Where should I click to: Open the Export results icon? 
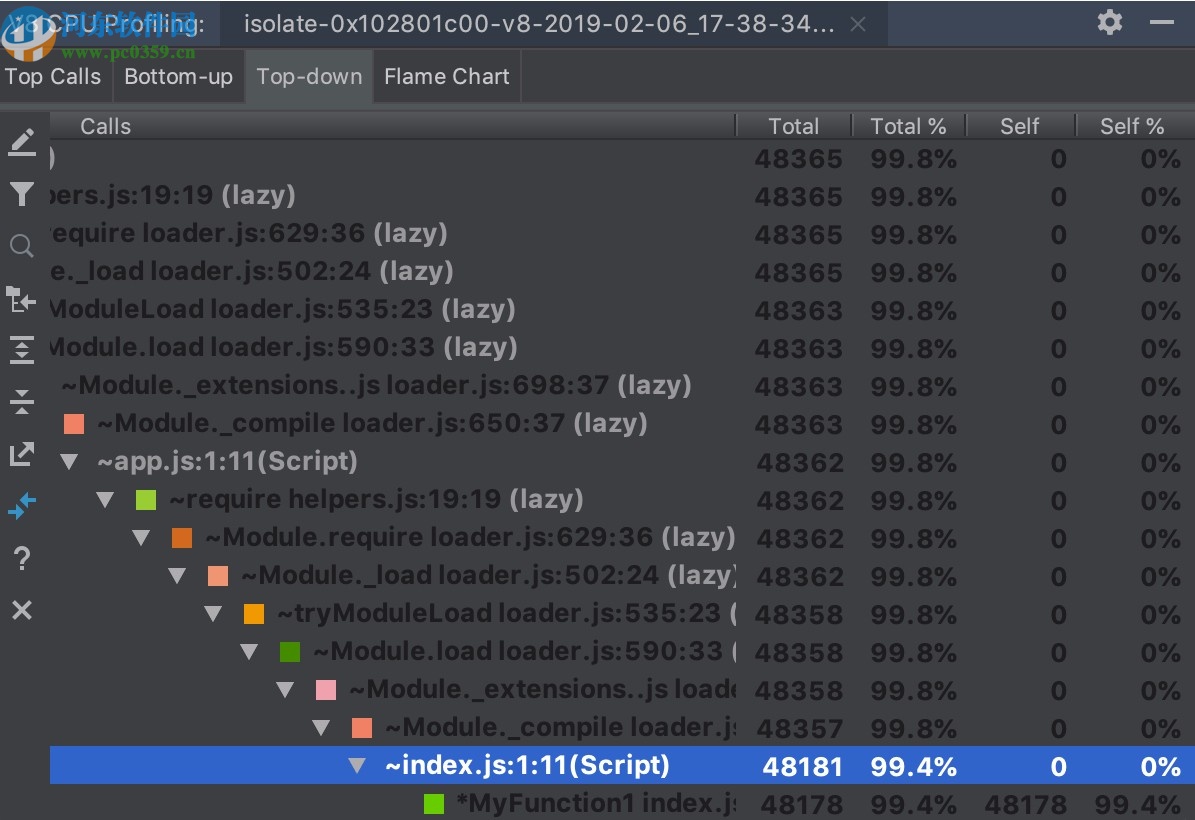coord(21,453)
